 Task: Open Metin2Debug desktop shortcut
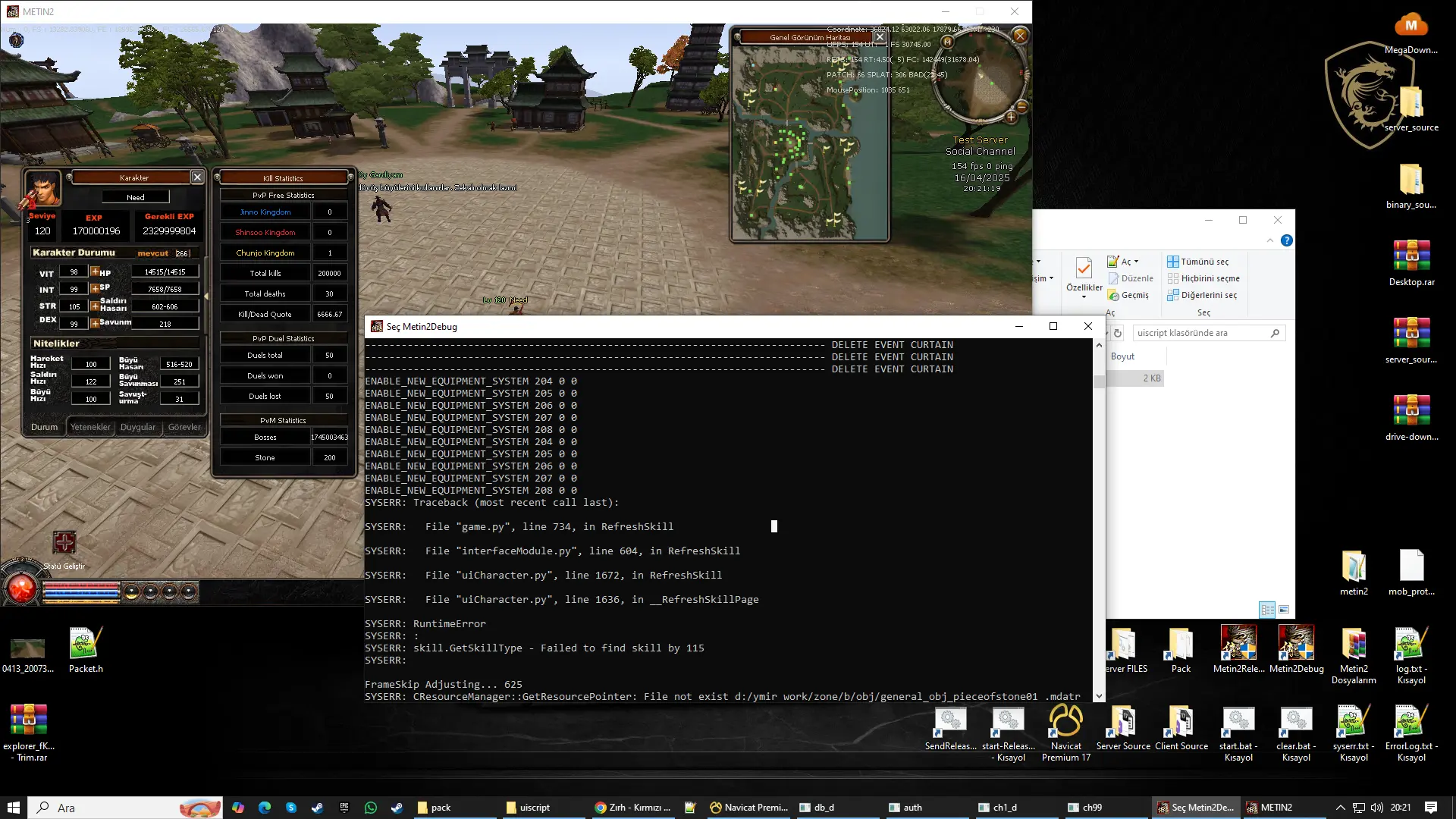(1296, 650)
